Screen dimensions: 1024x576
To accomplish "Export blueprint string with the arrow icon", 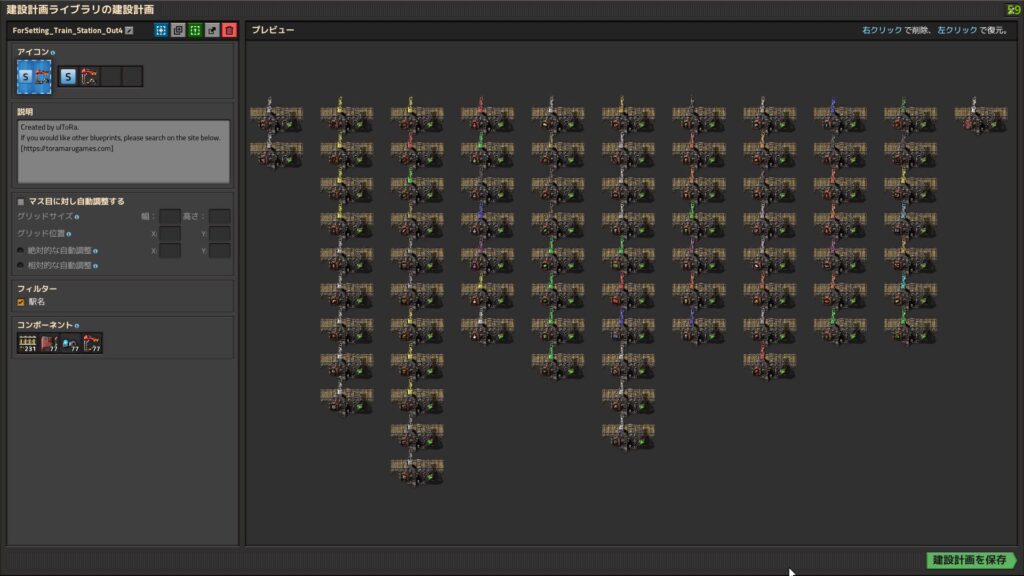I will [212, 30].
